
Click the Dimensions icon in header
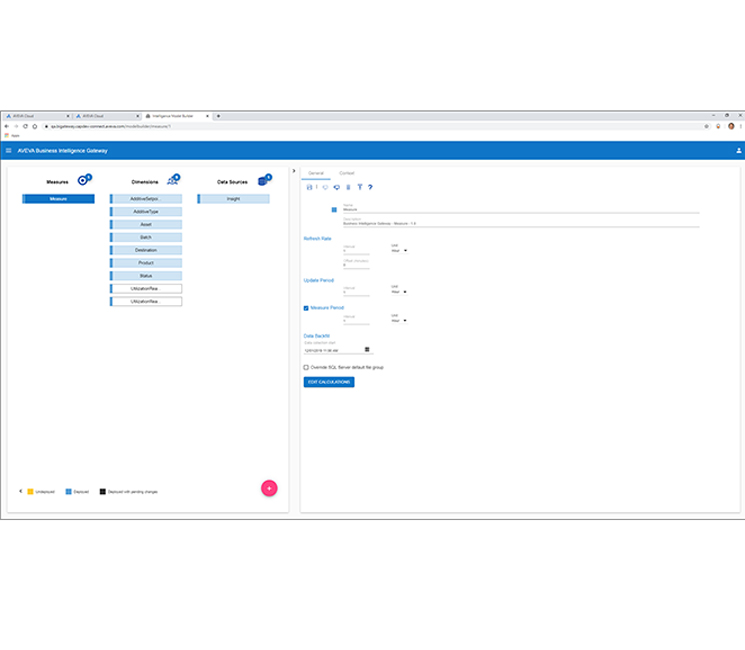[173, 180]
